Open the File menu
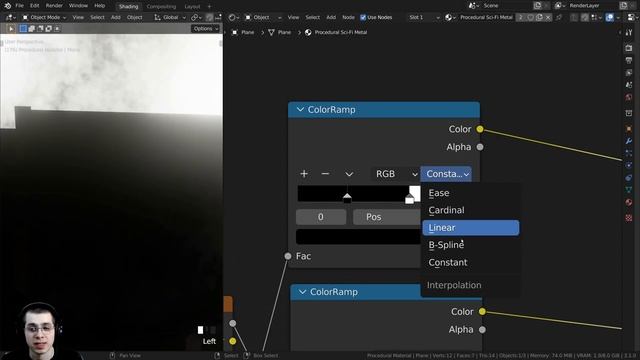This screenshot has width=640, height=360. pos(19,6)
